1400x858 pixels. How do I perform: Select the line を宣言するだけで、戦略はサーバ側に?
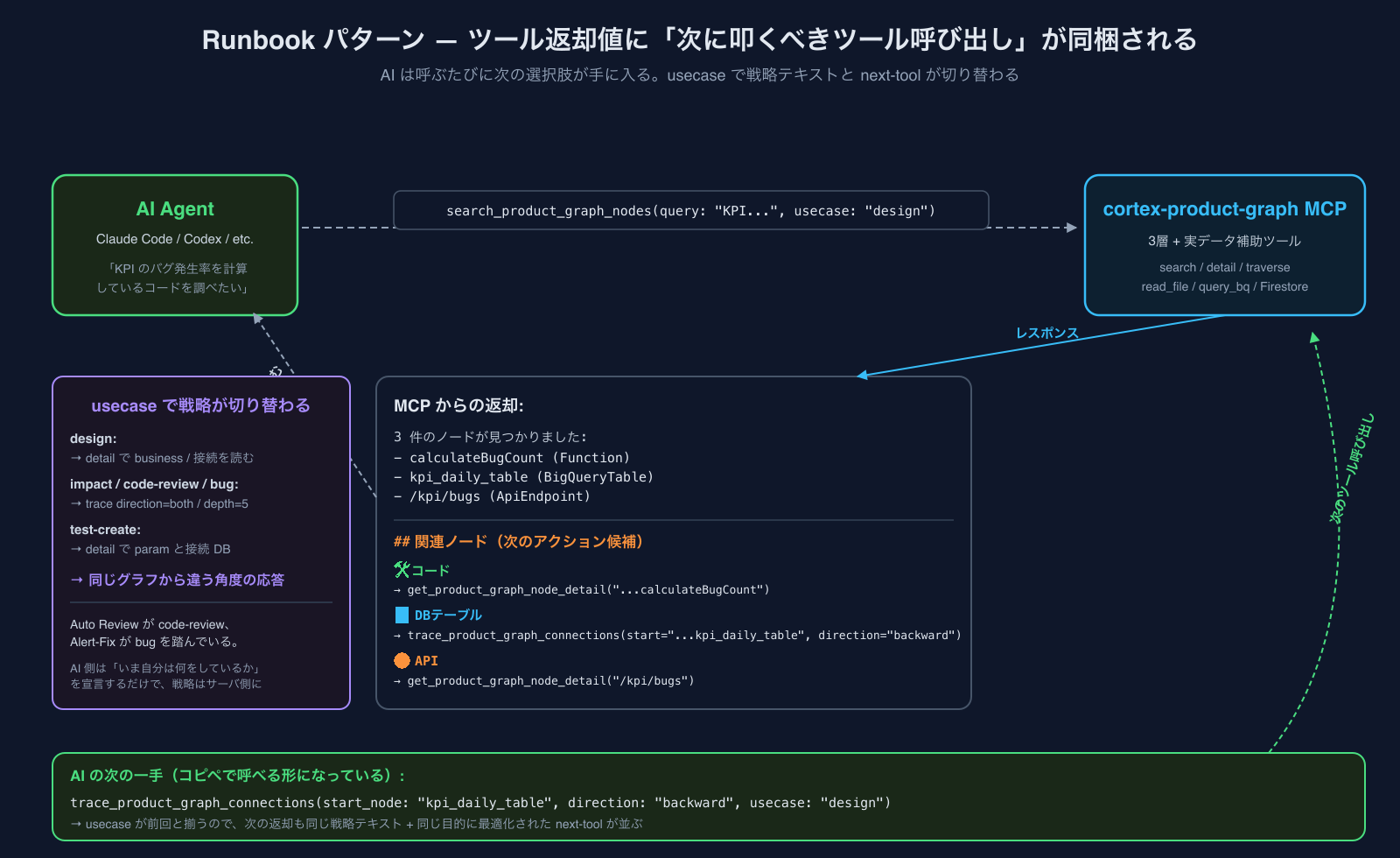[x=166, y=684]
